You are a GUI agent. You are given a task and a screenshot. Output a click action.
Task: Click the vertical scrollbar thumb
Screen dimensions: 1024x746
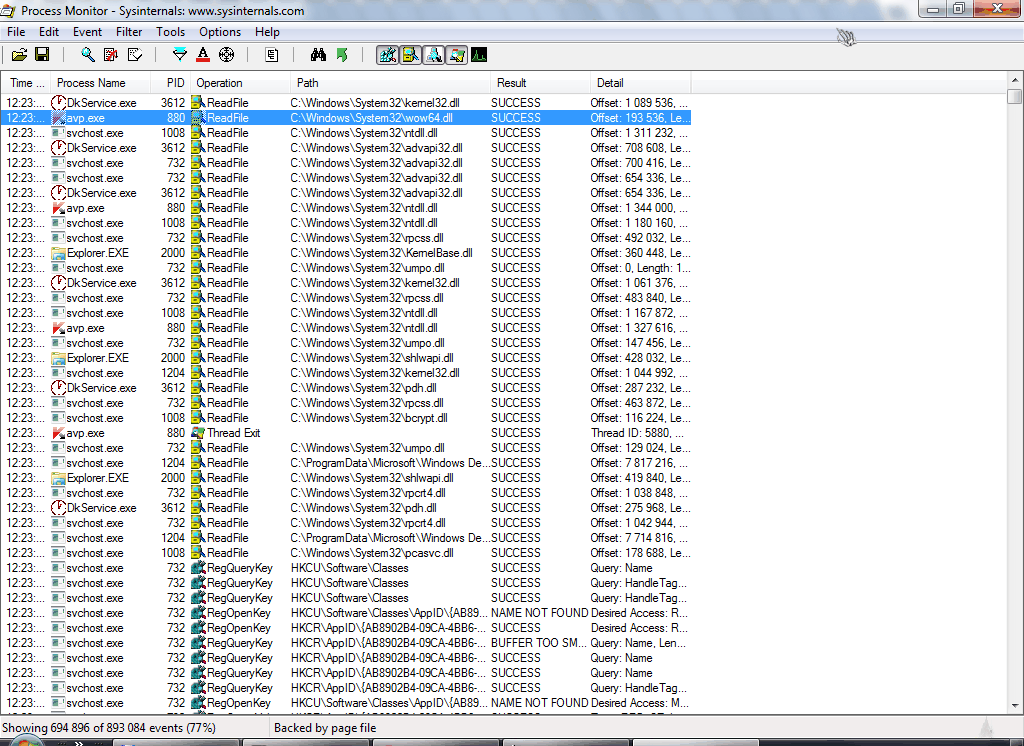pyautogui.click(x=1015, y=97)
